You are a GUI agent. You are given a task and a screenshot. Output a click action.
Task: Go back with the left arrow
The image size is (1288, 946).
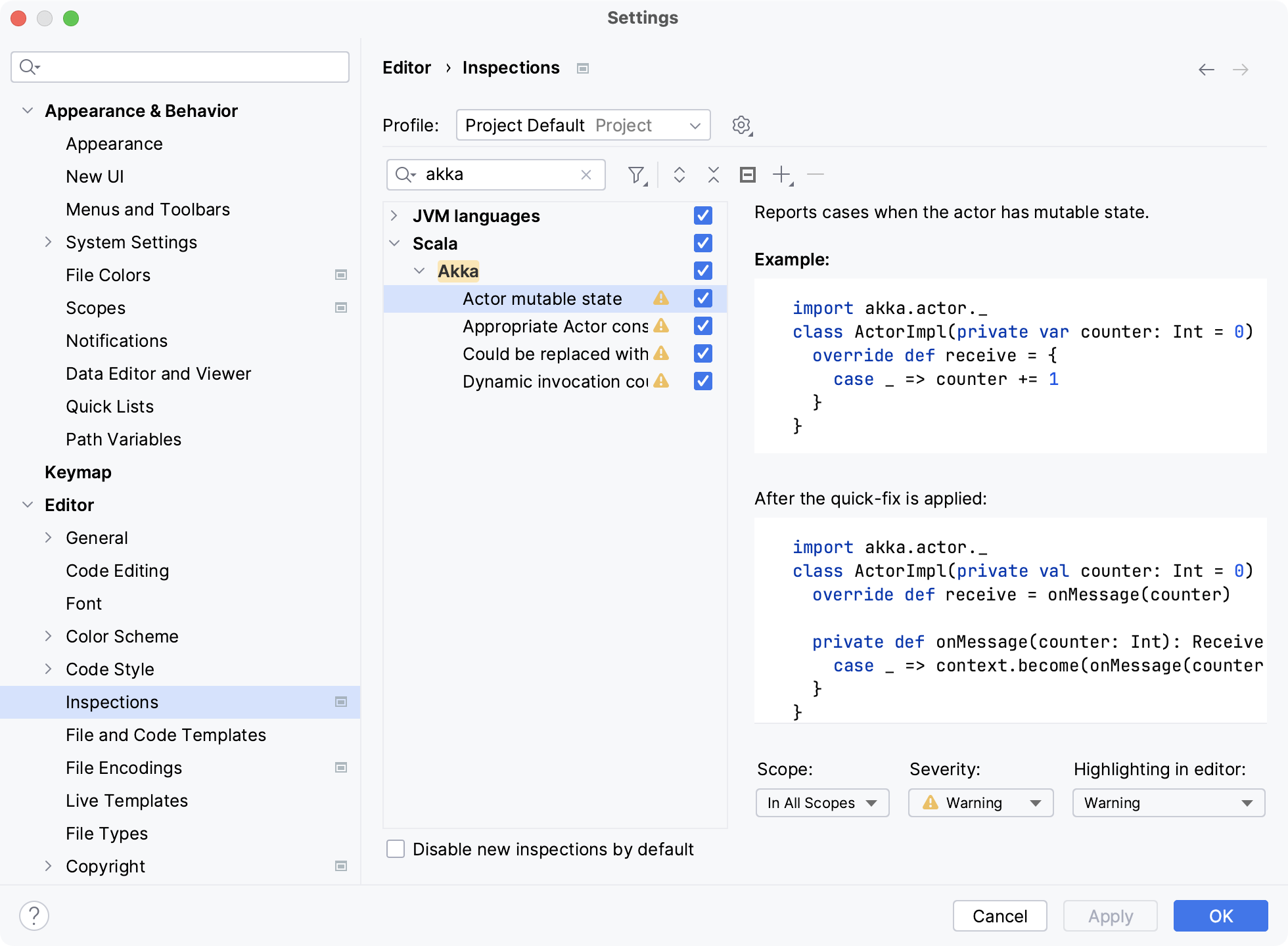(x=1206, y=70)
